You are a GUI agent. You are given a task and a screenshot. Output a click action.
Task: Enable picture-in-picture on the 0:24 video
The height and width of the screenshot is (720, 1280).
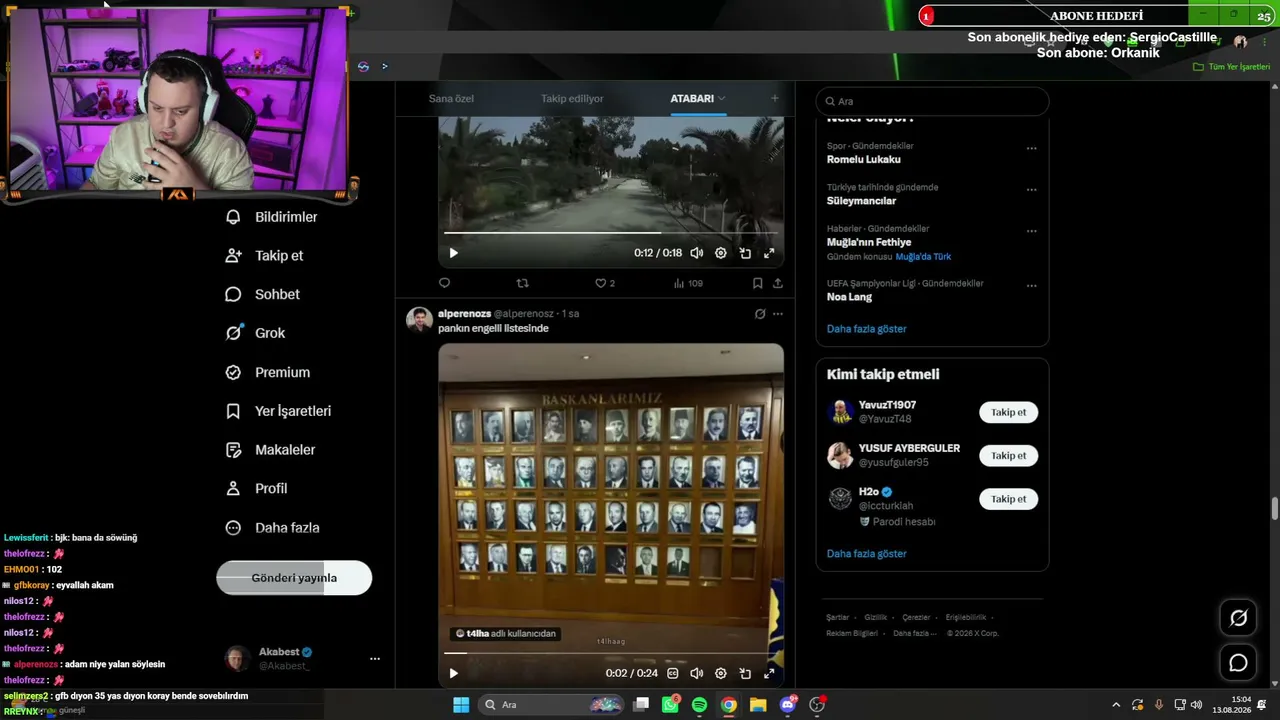pyautogui.click(x=745, y=673)
